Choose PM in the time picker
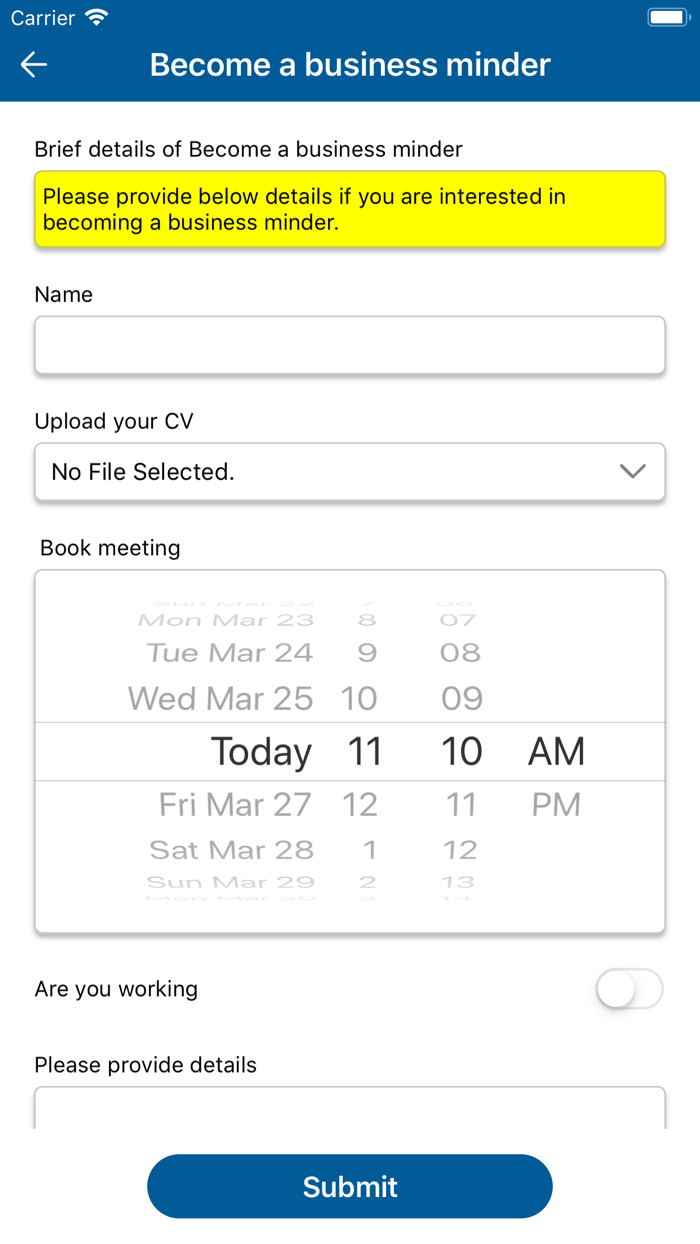 556,804
